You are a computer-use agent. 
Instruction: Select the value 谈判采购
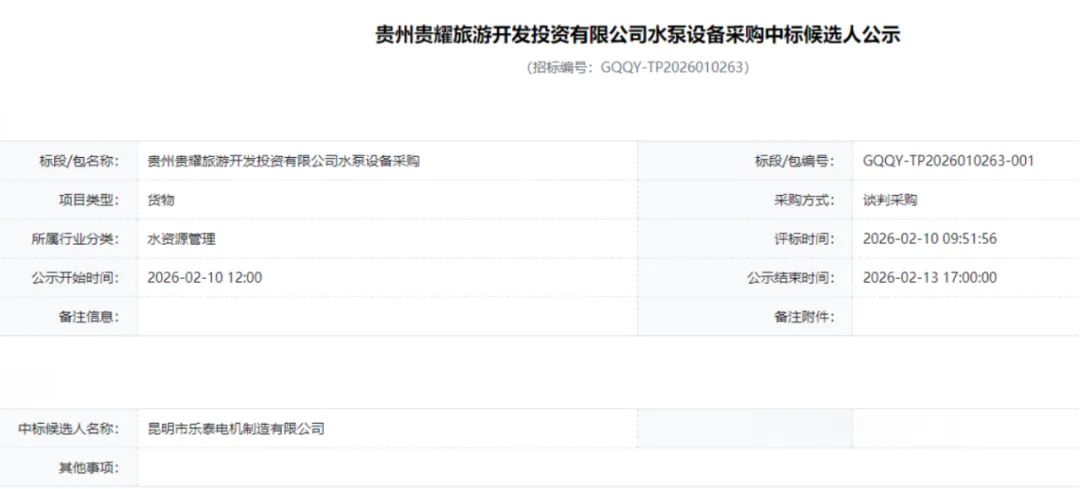[x=890, y=200]
